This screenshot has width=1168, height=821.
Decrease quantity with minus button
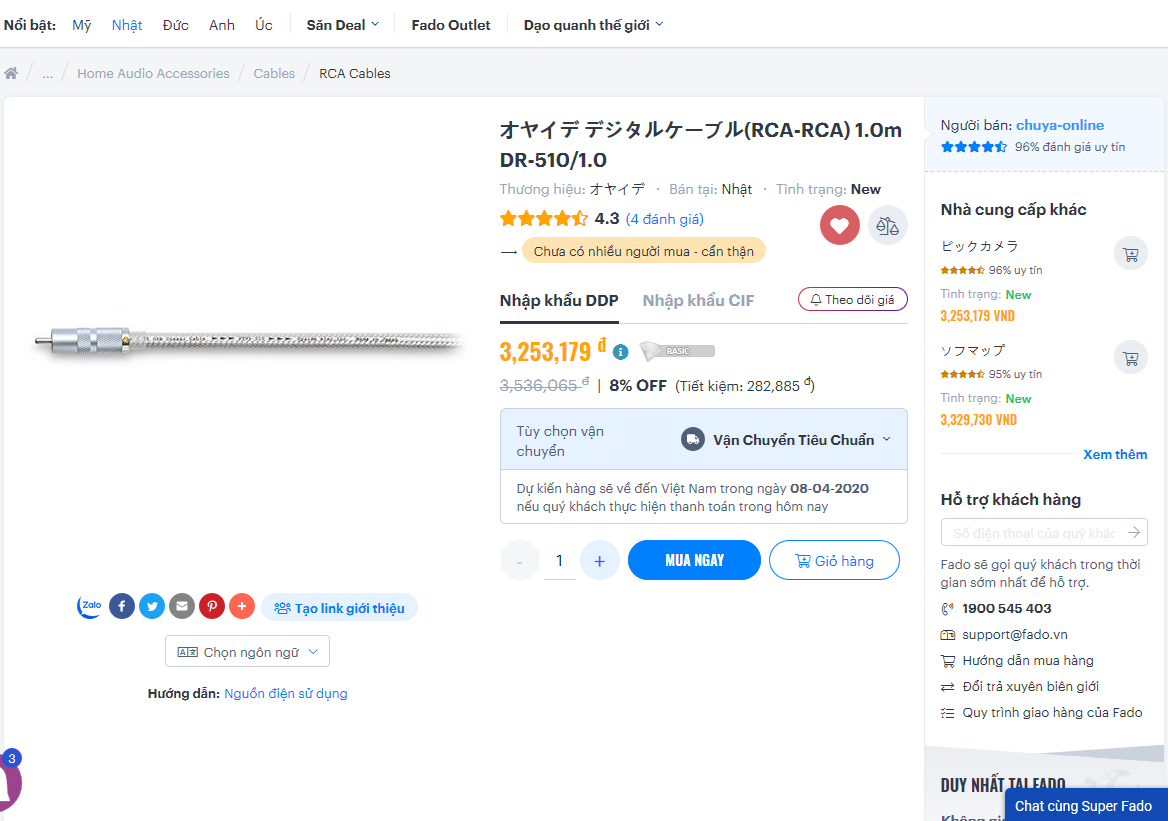[519, 560]
